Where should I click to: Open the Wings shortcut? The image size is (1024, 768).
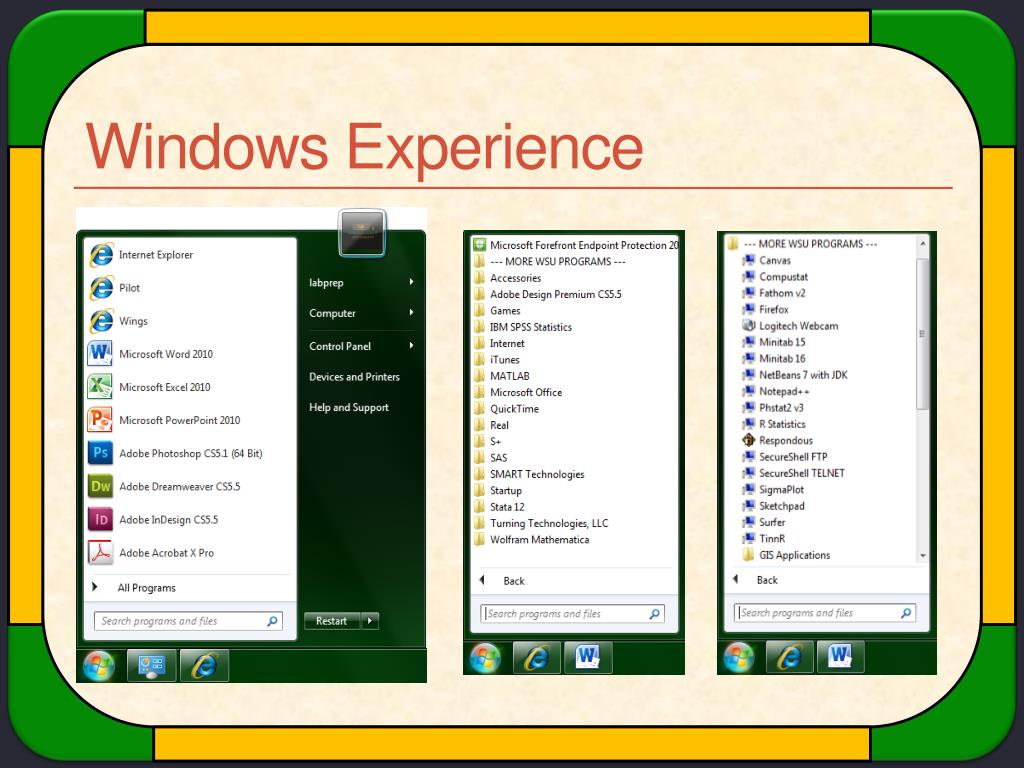[x=119, y=321]
